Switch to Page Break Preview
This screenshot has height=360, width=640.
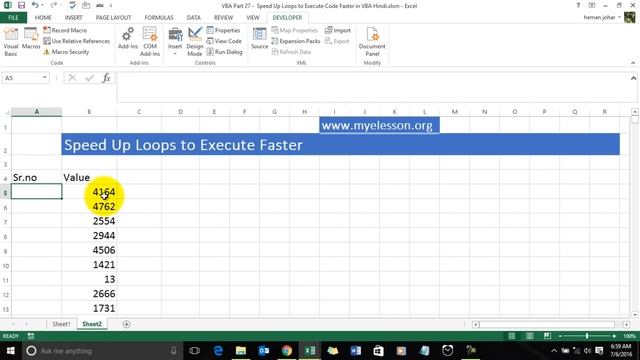547,336
